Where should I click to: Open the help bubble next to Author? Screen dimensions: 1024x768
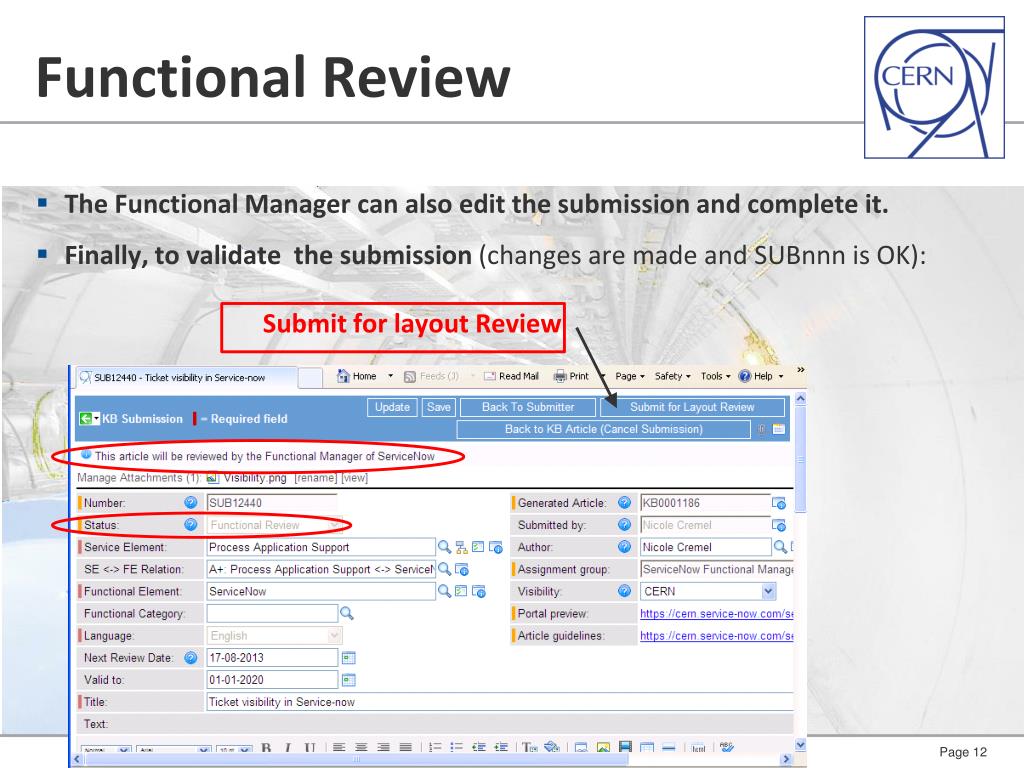[624, 547]
